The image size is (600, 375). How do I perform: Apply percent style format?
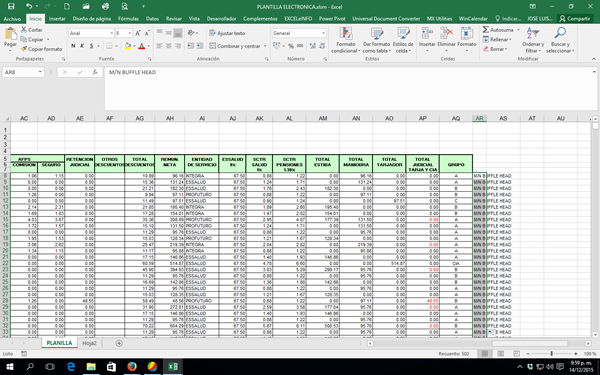coord(291,46)
